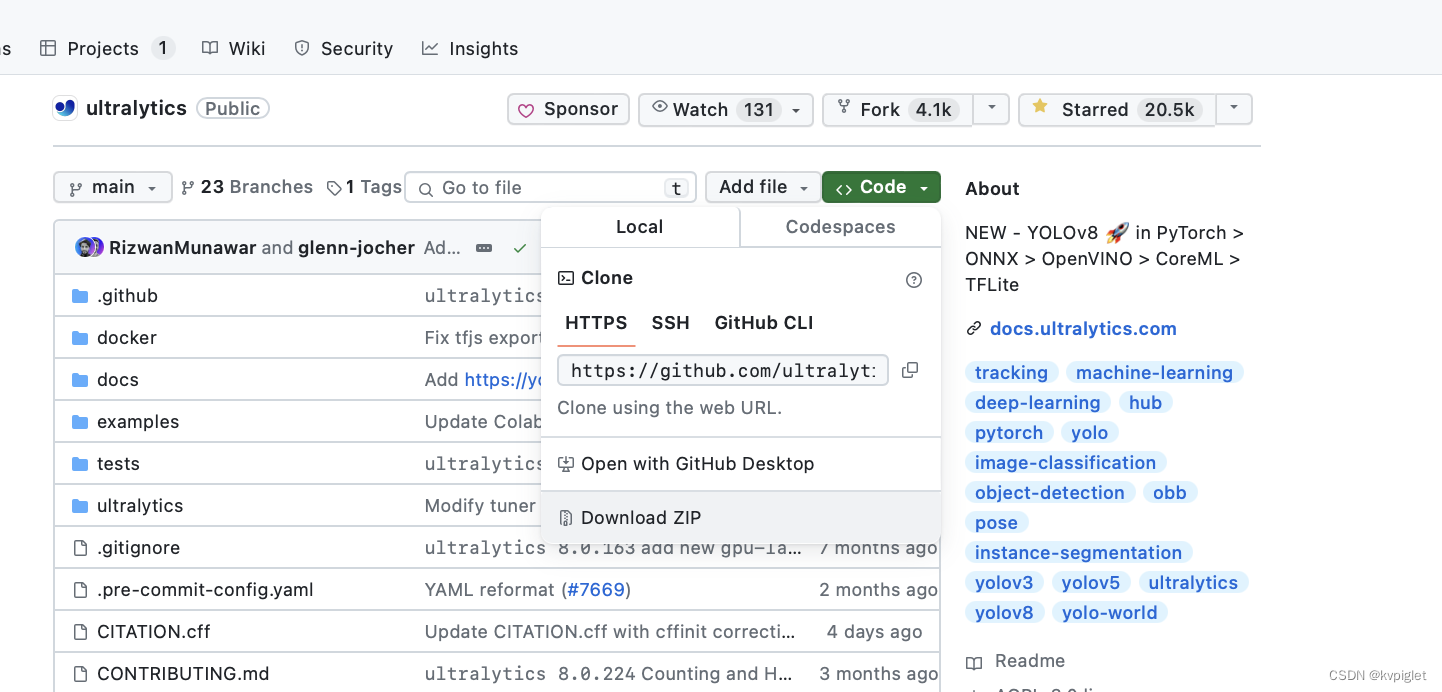Click RizwanMunawar commit author avatar
This screenshot has width=1442, height=692.
pos(85,247)
